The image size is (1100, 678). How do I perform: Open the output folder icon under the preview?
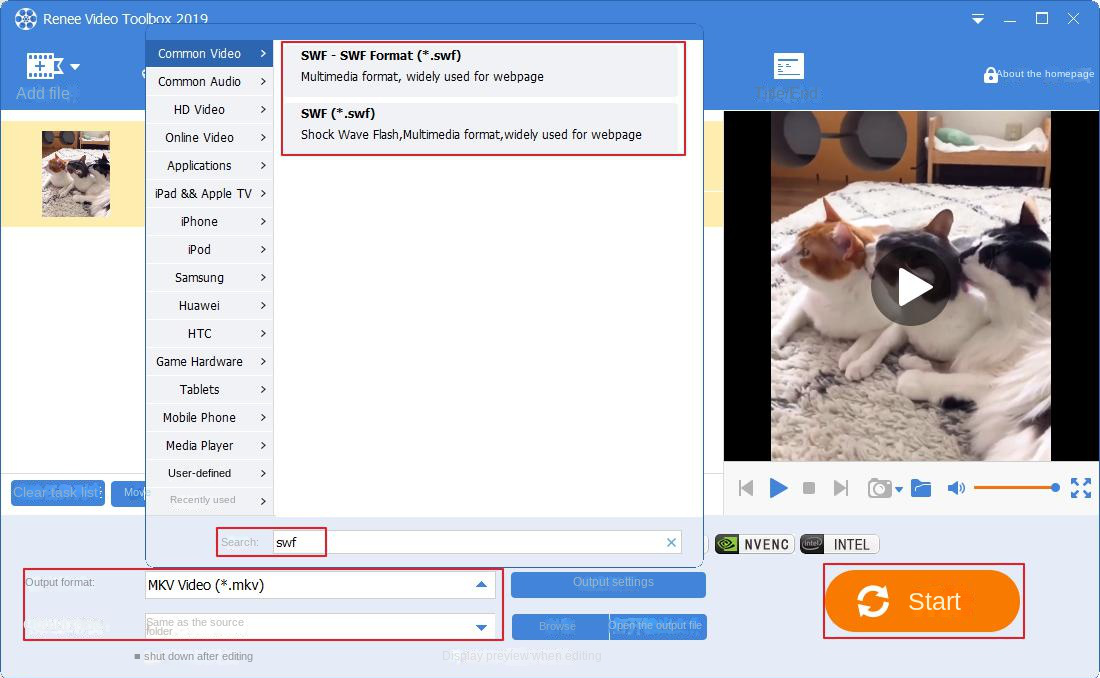pyautogui.click(x=921, y=488)
